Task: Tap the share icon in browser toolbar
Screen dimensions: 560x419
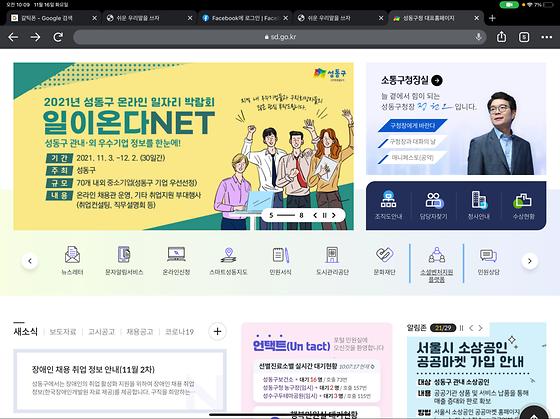Action: coord(501,37)
